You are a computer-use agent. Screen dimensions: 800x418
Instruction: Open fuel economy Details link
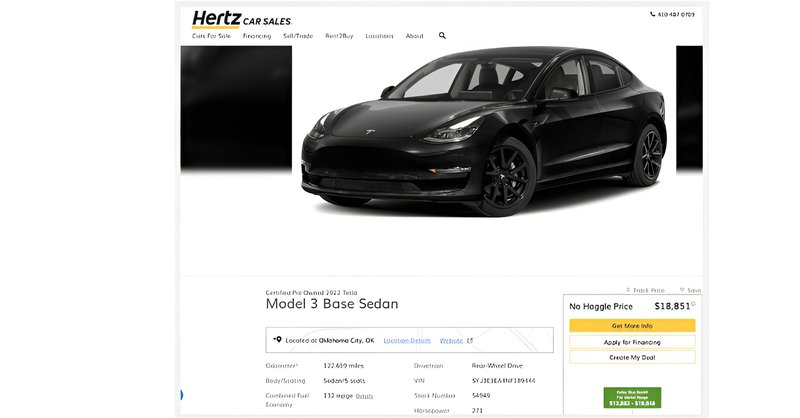coord(365,396)
